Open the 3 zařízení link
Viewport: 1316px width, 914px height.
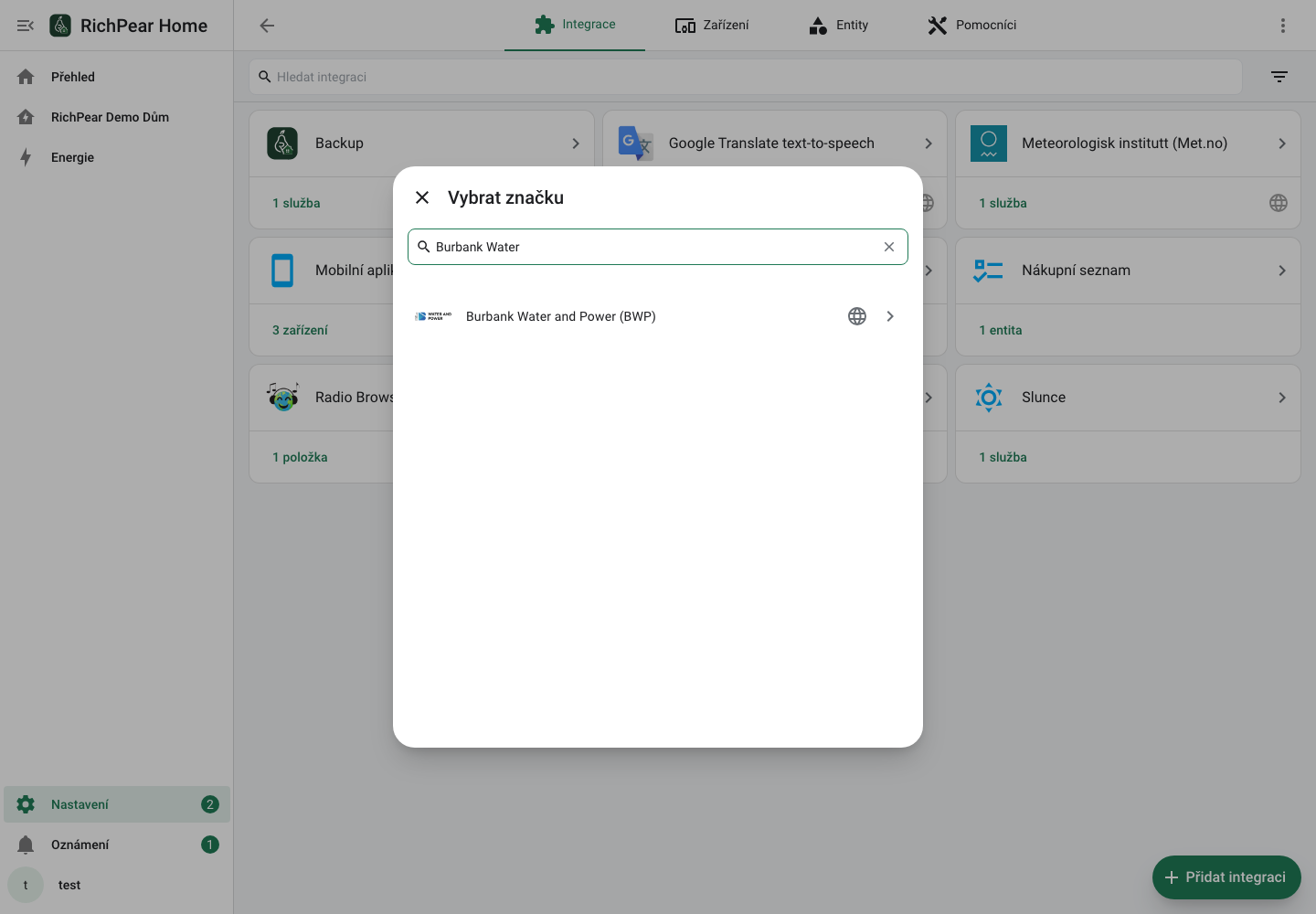300,330
